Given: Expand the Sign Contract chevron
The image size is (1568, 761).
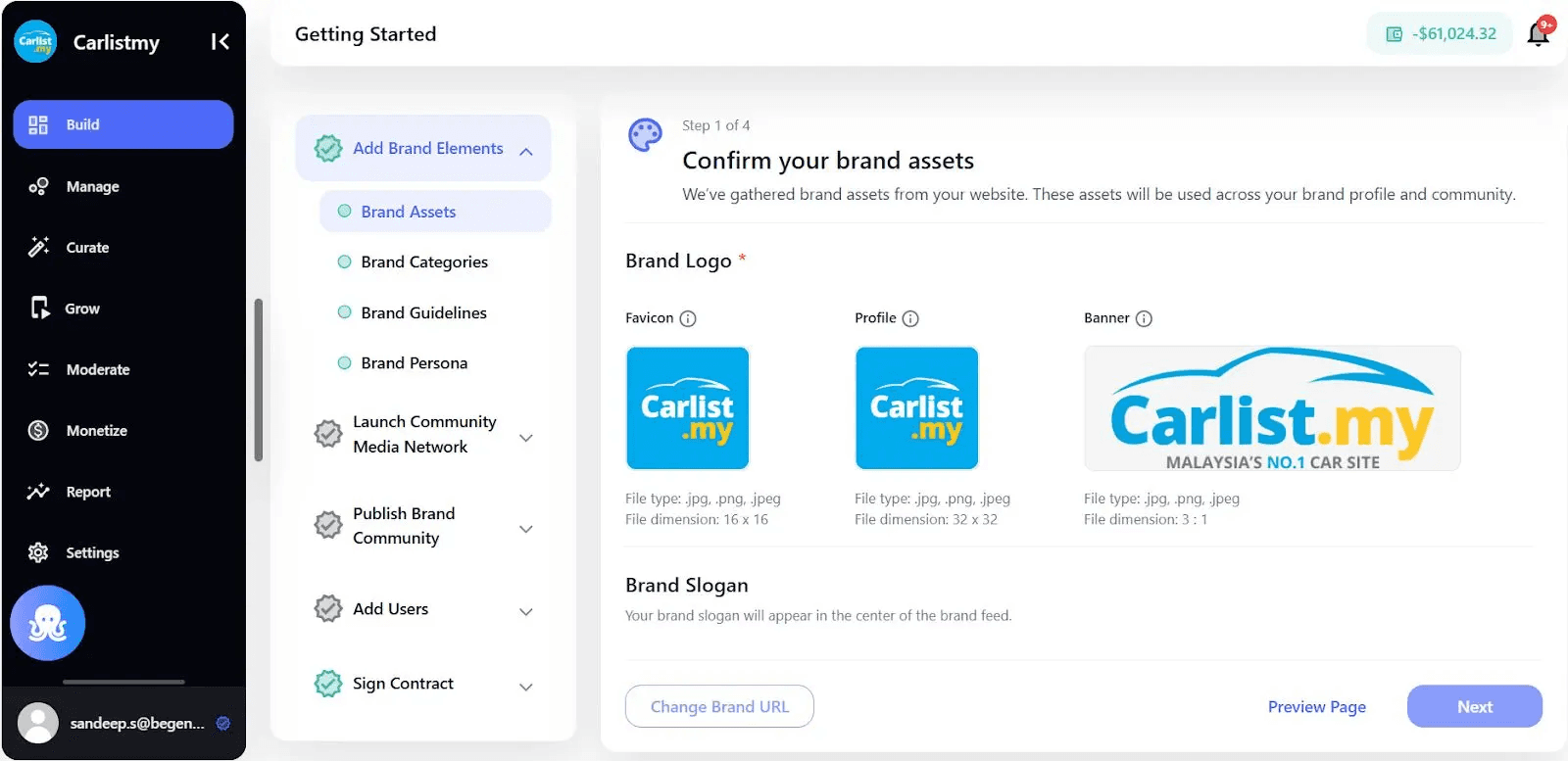Looking at the screenshot, I should (x=526, y=687).
